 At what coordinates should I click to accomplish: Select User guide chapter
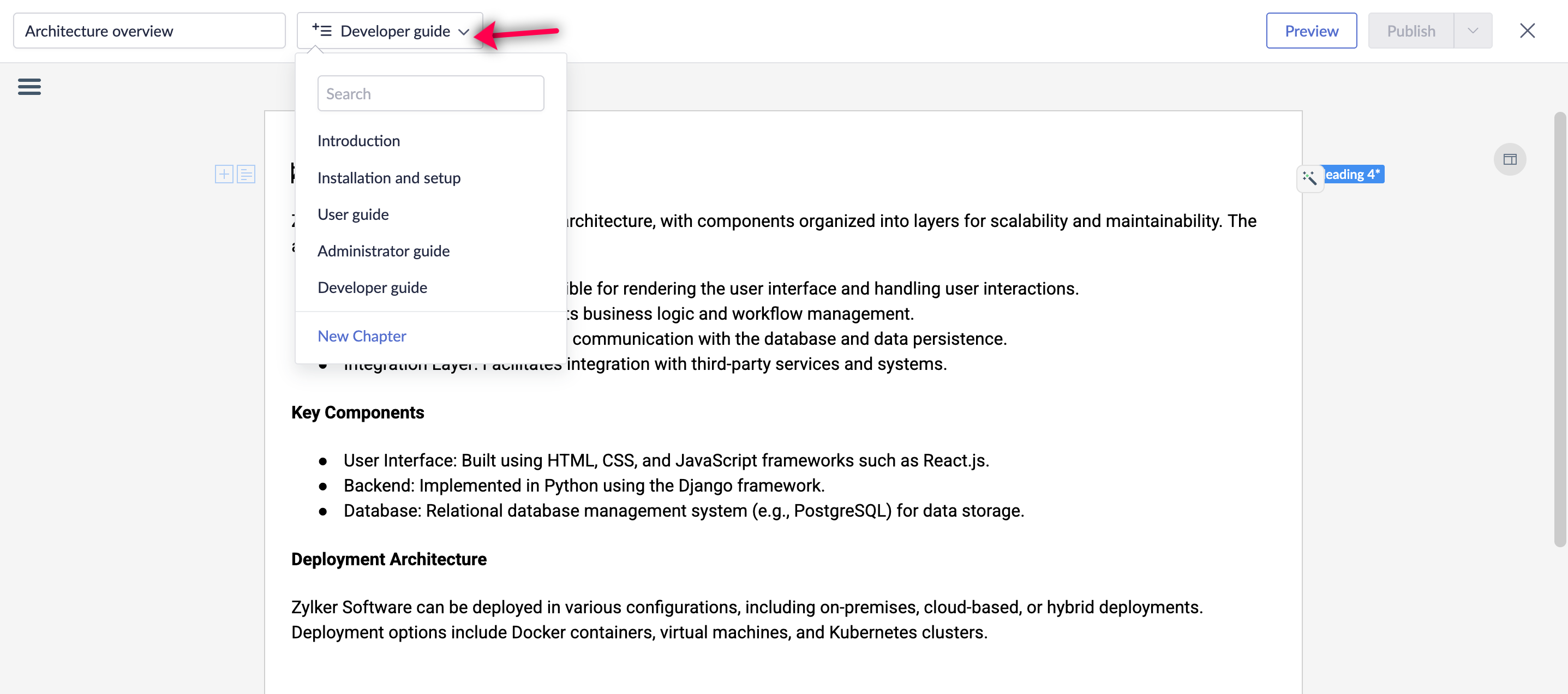[353, 214]
